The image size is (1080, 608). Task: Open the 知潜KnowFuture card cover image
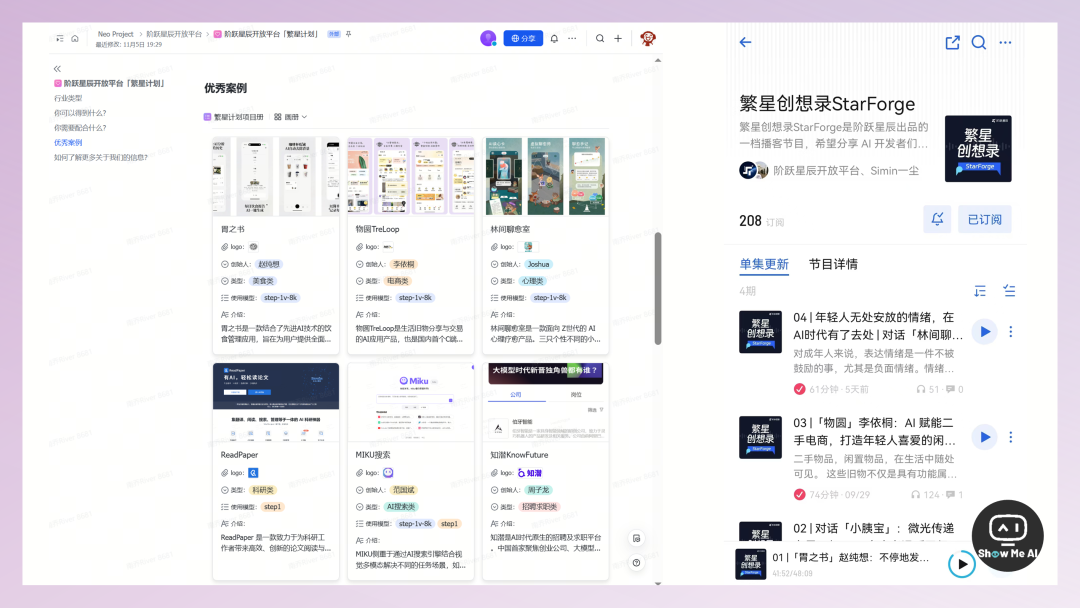[x=546, y=402]
